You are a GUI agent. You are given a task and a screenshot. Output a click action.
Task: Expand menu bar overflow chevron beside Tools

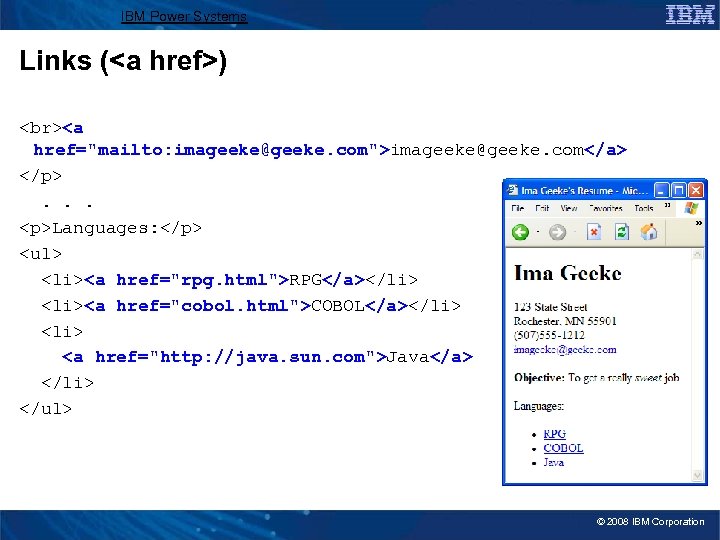pyautogui.click(x=667, y=205)
